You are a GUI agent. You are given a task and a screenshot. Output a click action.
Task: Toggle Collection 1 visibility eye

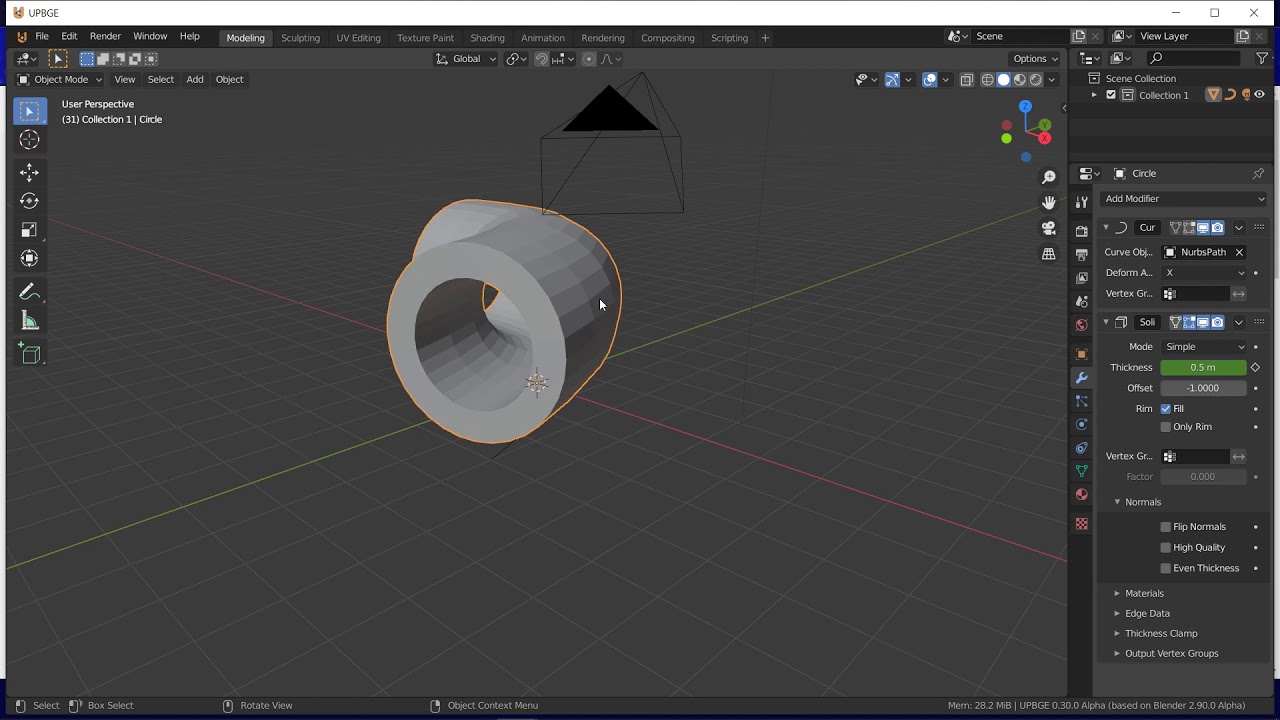click(1260, 95)
